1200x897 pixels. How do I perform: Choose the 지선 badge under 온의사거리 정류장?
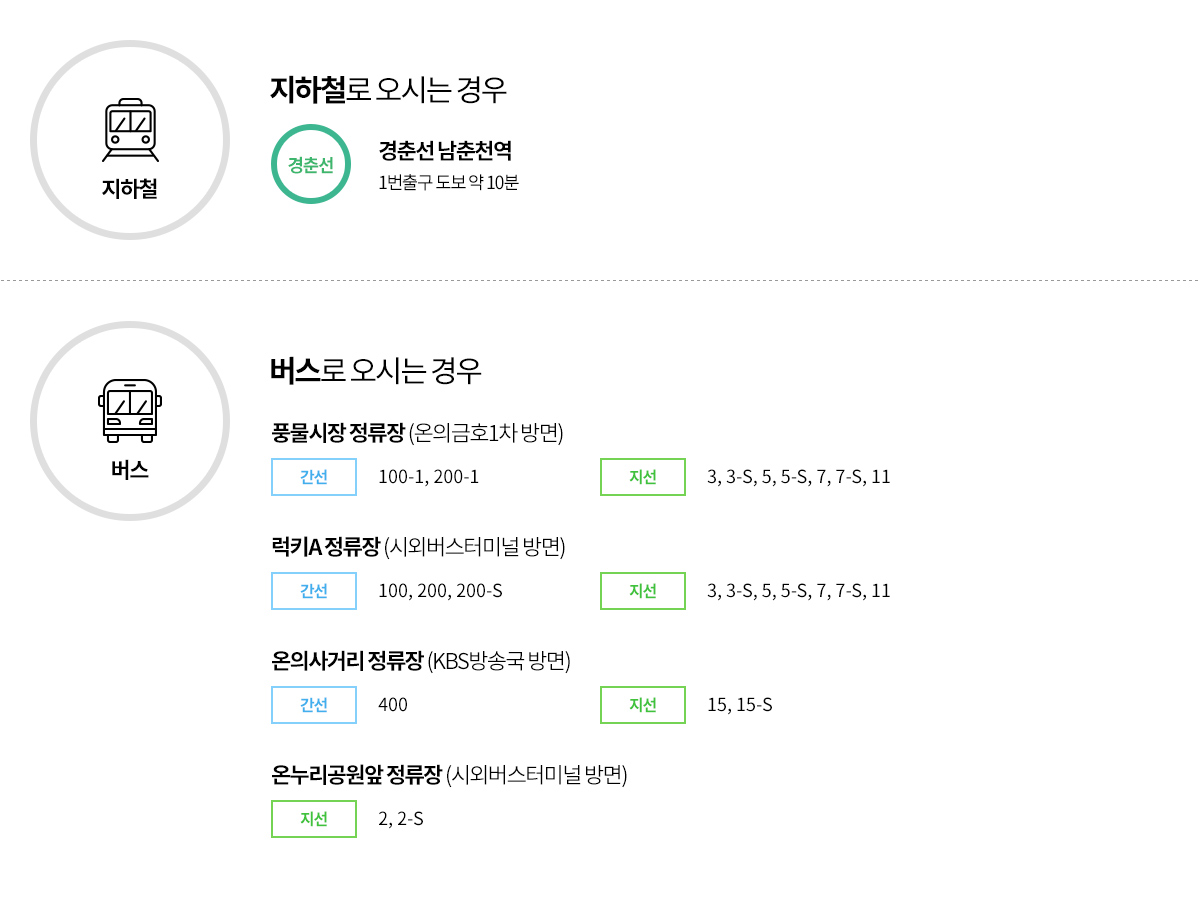tap(643, 705)
